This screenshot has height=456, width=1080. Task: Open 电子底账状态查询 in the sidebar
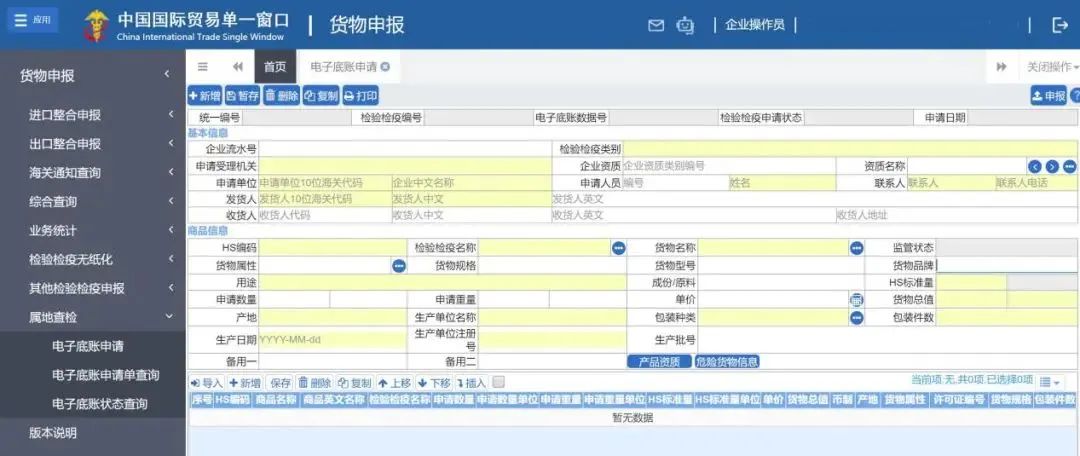100,404
